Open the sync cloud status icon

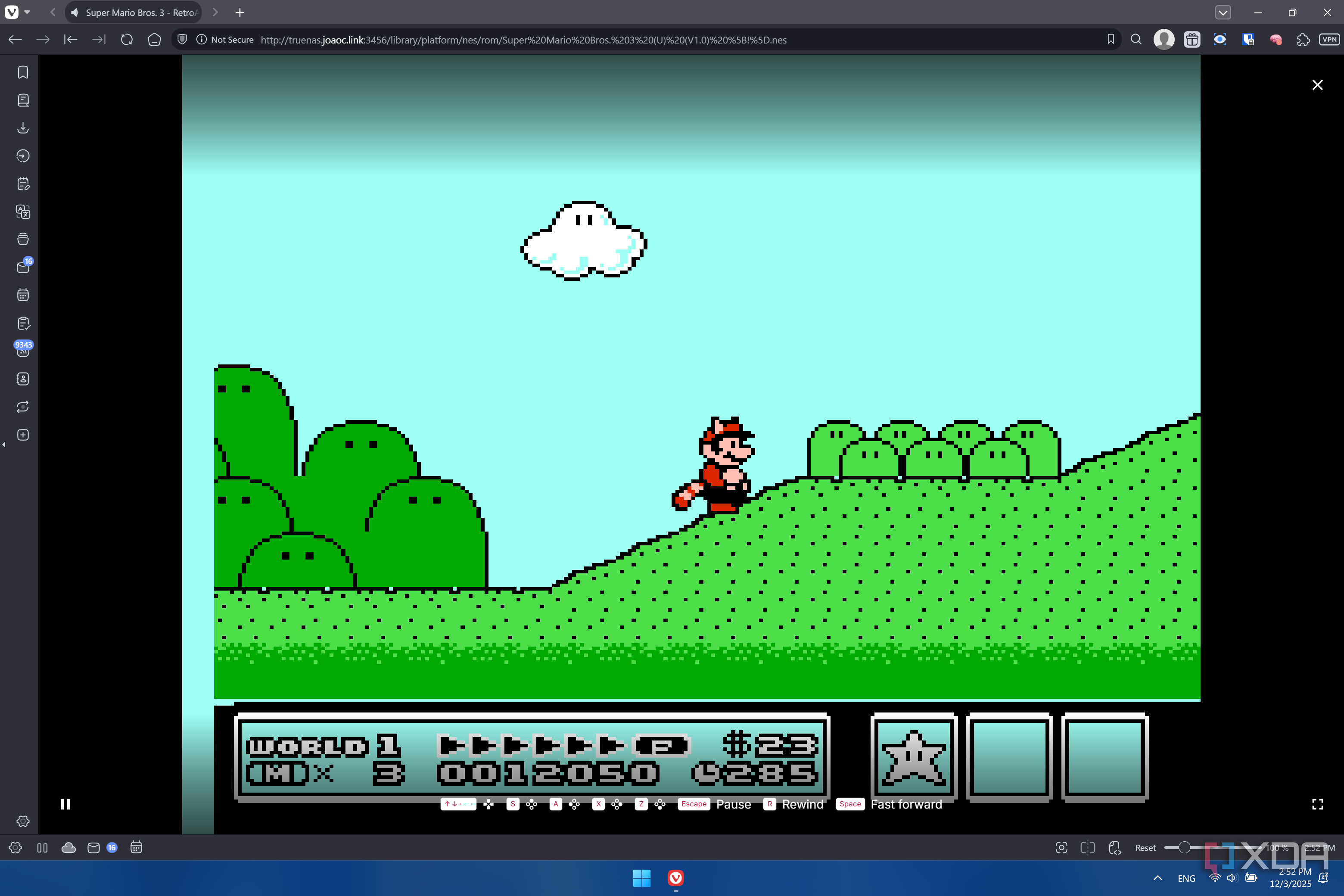click(68, 847)
